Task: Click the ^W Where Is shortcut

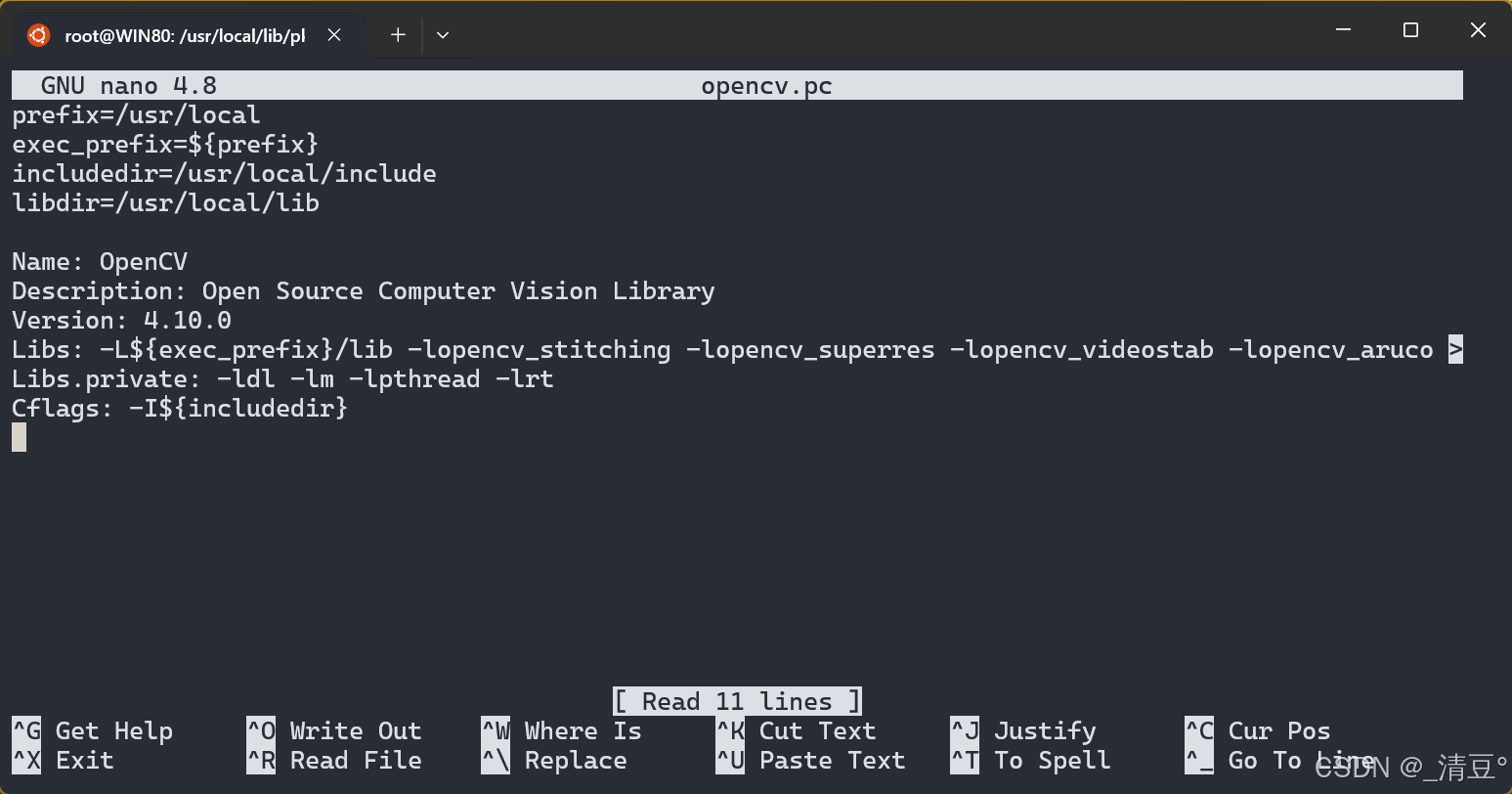Action: (x=562, y=730)
